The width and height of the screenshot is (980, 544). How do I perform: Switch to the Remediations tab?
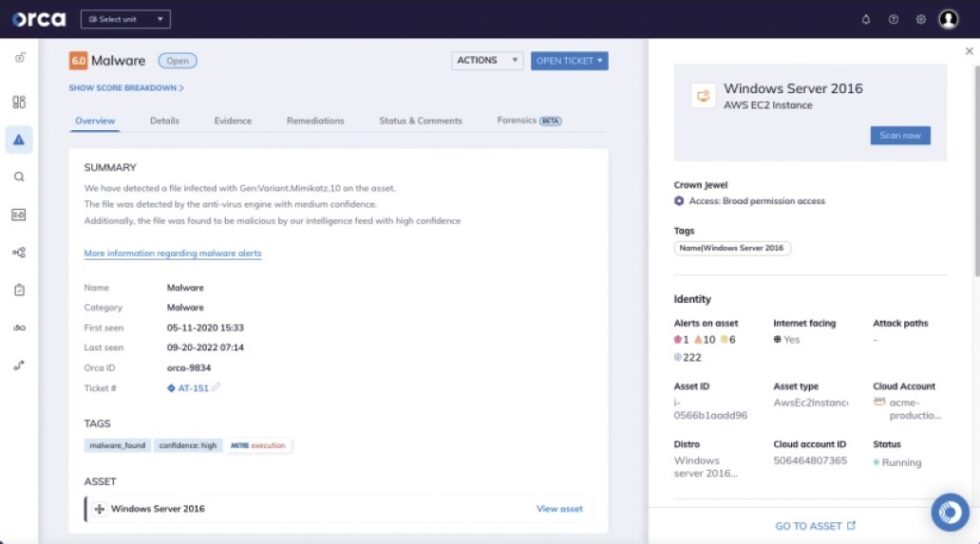(x=315, y=121)
